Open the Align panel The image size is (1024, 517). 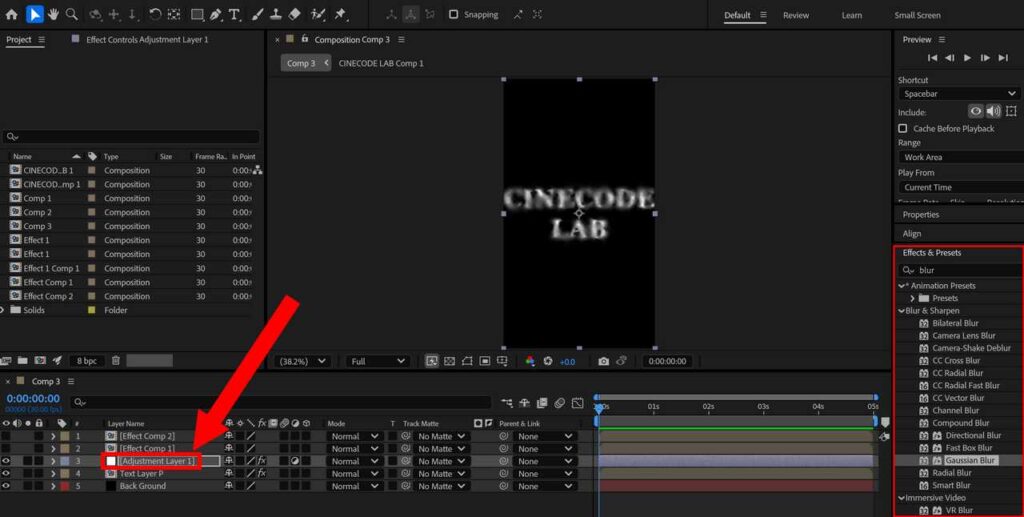[x=912, y=234]
